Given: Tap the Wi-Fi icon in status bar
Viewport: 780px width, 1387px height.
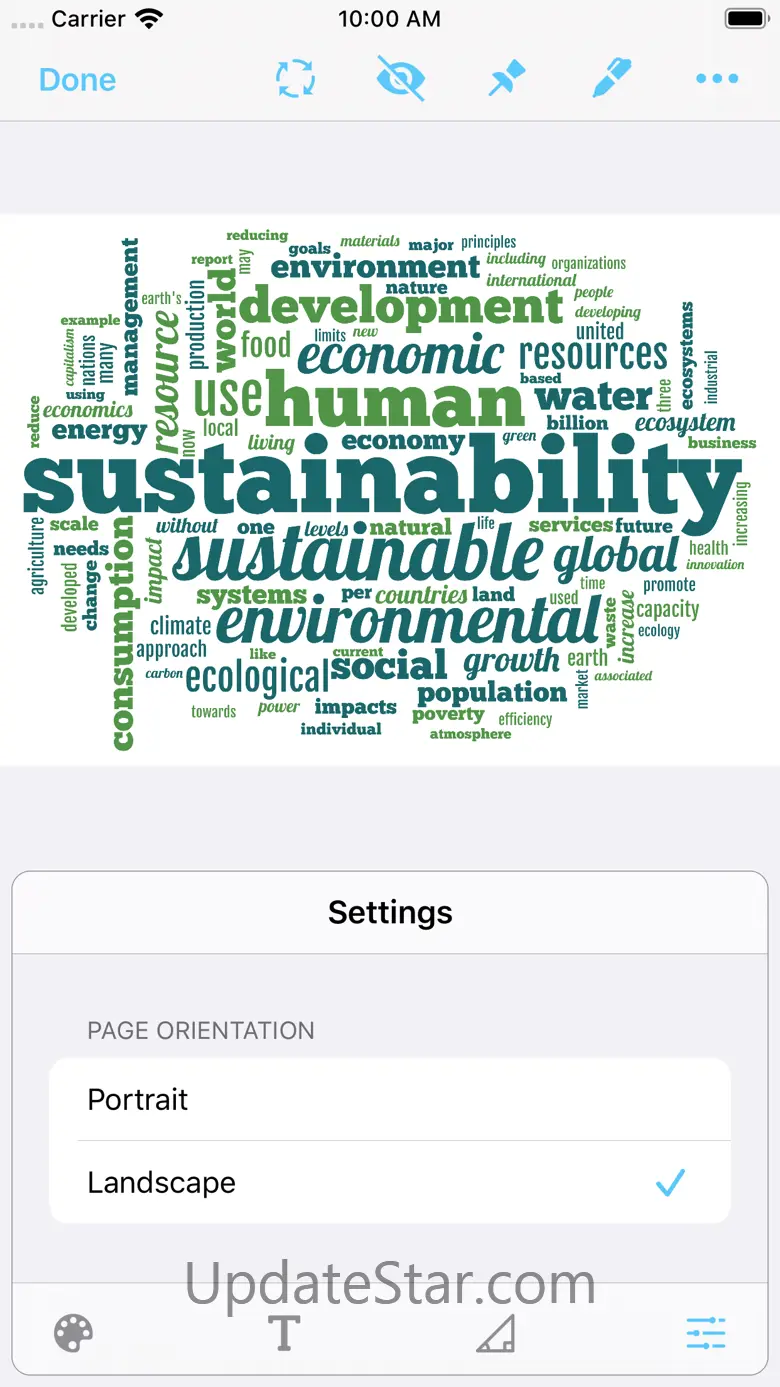Looking at the screenshot, I should (x=149, y=18).
